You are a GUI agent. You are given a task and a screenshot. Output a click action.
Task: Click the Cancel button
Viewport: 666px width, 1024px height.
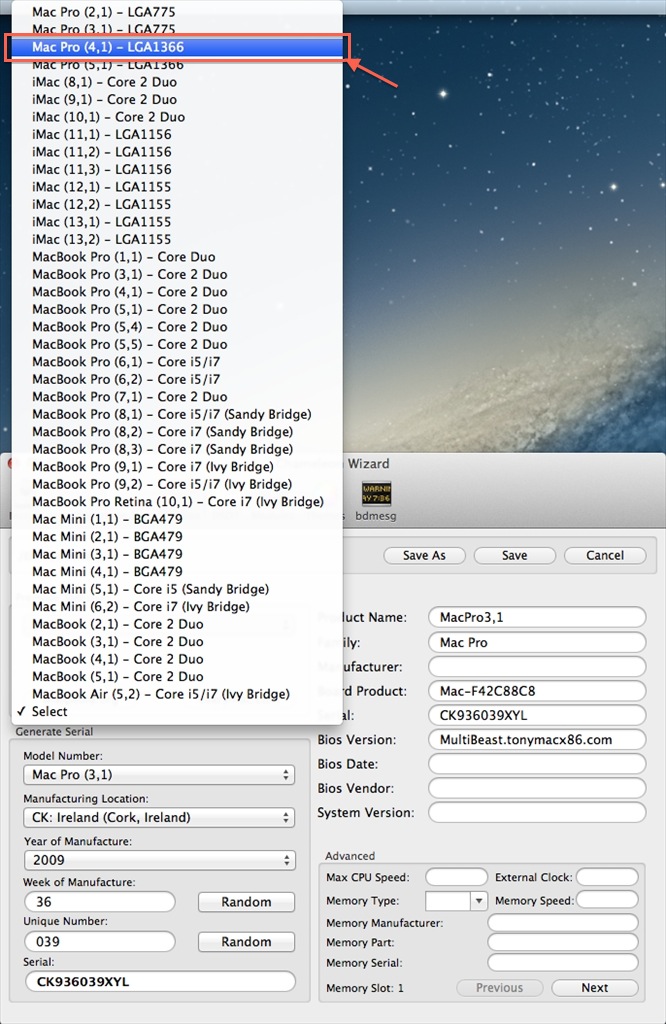click(x=605, y=555)
